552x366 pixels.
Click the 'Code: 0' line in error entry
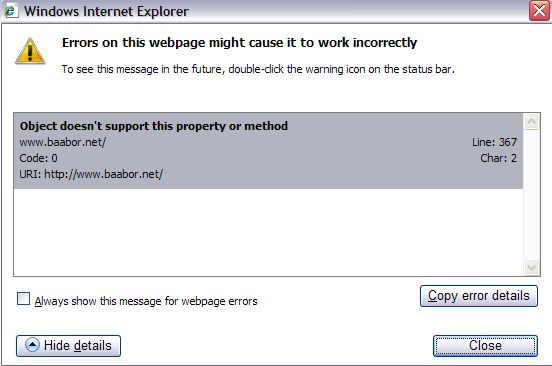(38, 158)
